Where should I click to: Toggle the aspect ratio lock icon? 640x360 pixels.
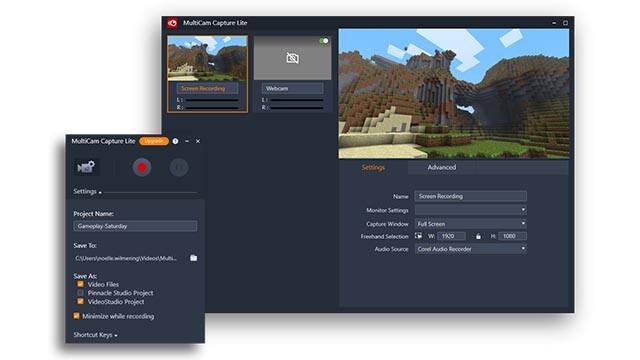tap(478, 236)
